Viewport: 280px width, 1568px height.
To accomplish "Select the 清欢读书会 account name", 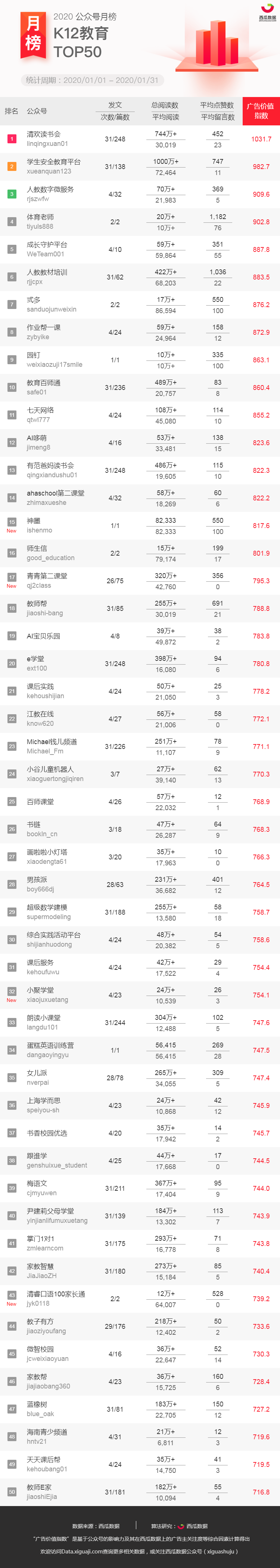I will (44, 134).
